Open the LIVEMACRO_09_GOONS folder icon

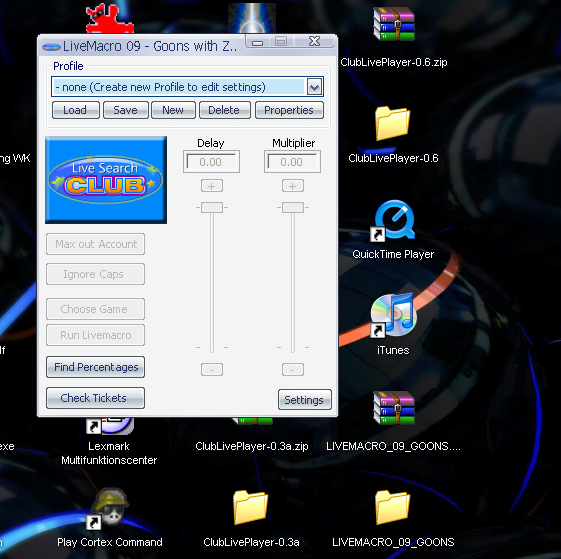(392, 507)
